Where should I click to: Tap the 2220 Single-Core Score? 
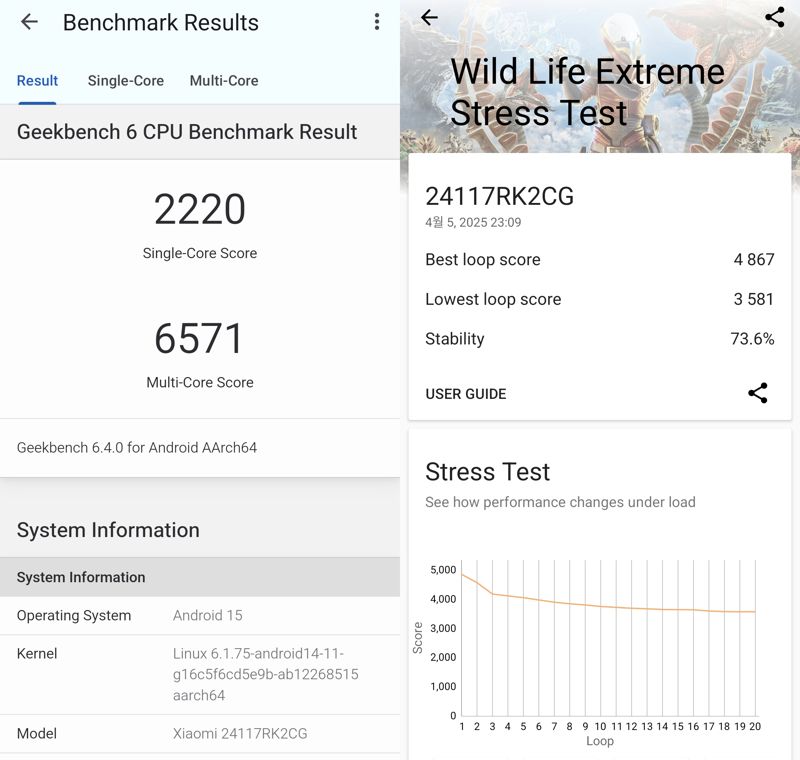(200, 210)
